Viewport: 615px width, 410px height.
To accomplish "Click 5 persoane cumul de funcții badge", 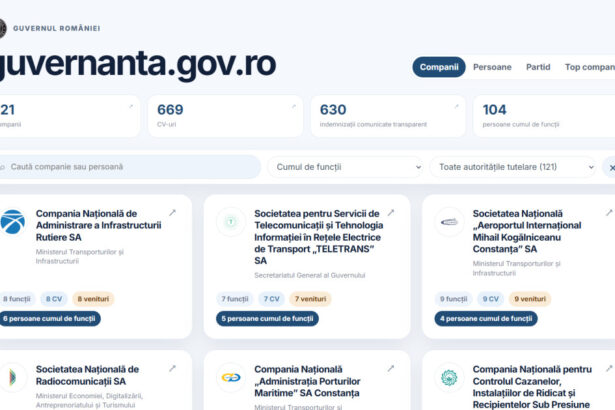I will tap(267, 319).
